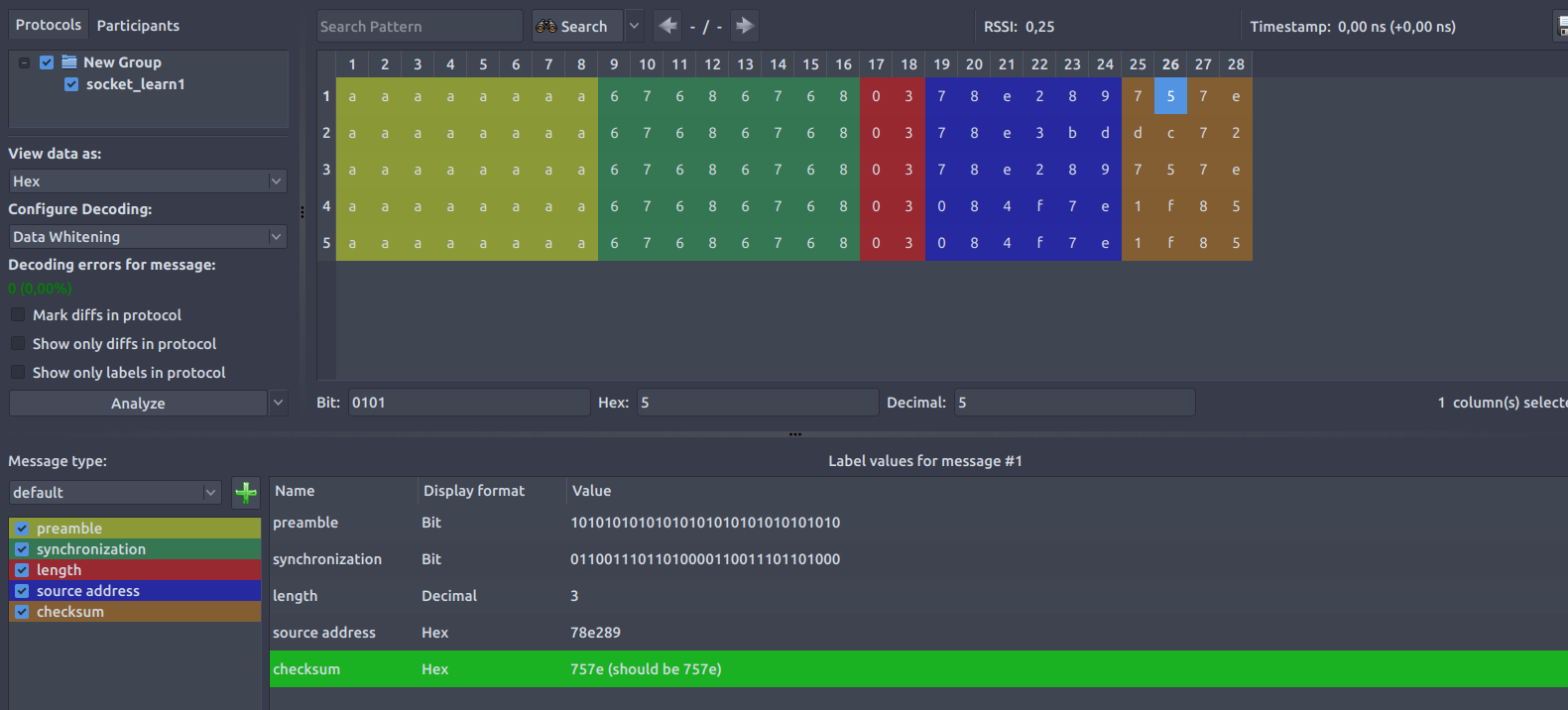Check Show only diffs in protocol
1568x710 pixels.
pyautogui.click(x=18, y=344)
